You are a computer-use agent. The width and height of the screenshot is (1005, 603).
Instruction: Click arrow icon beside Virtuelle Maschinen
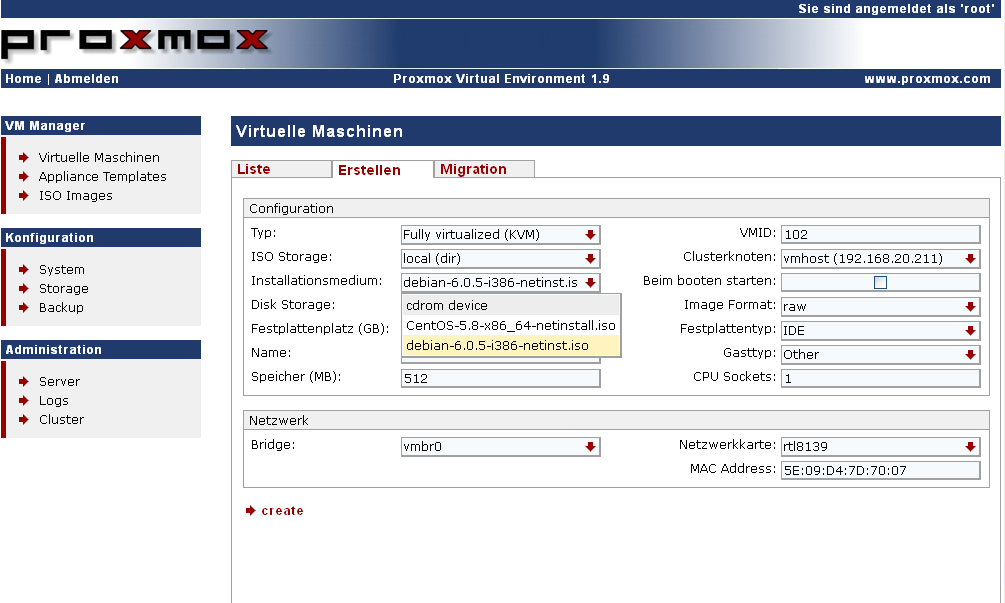tap(24, 158)
